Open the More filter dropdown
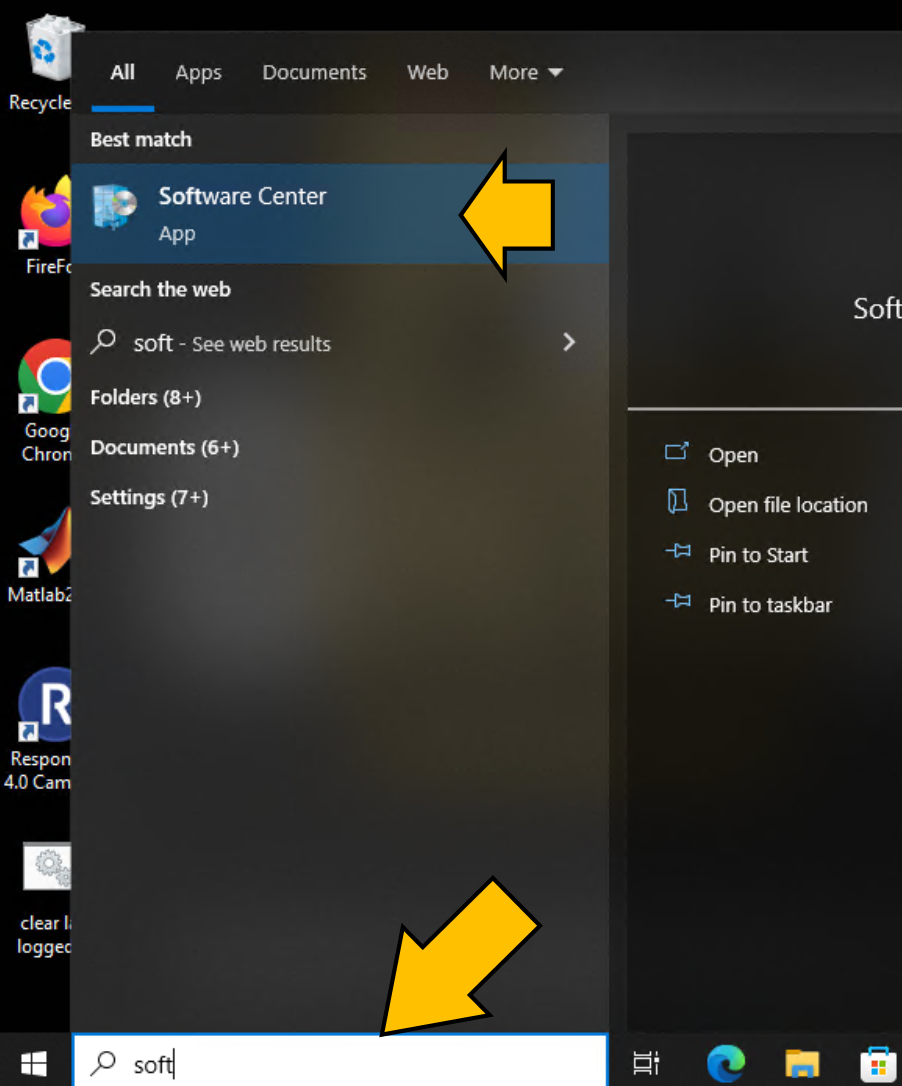 tap(525, 72)
